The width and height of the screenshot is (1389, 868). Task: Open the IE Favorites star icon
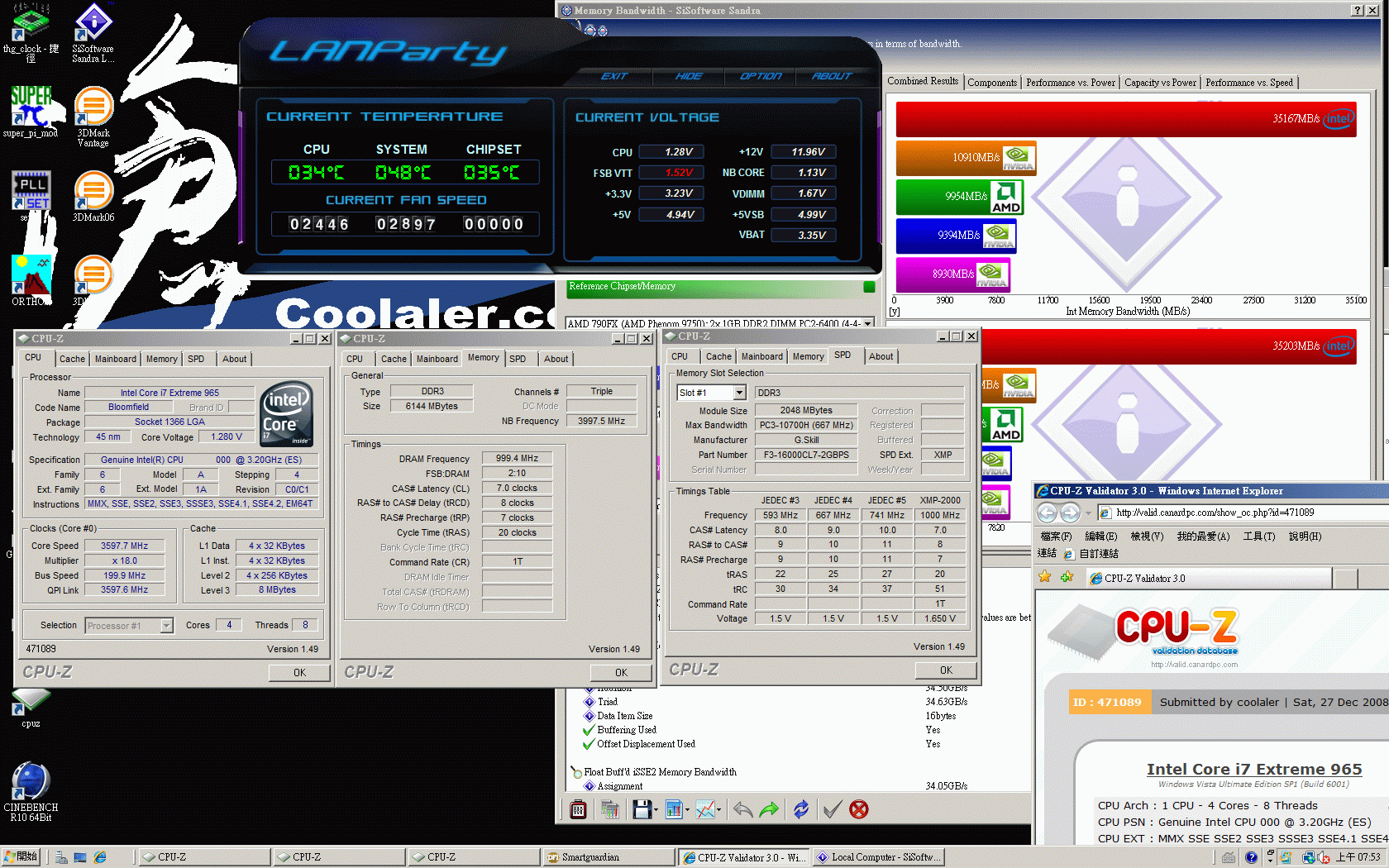[1045, 577]
